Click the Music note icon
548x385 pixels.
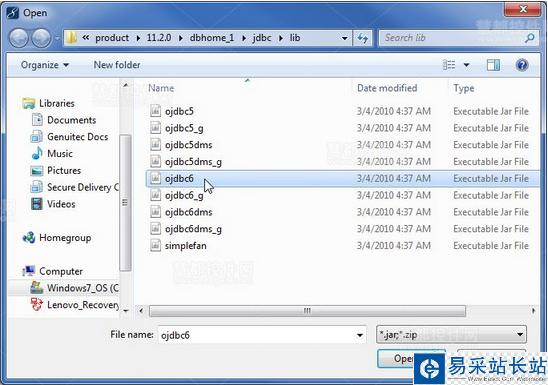click(37, 153)
